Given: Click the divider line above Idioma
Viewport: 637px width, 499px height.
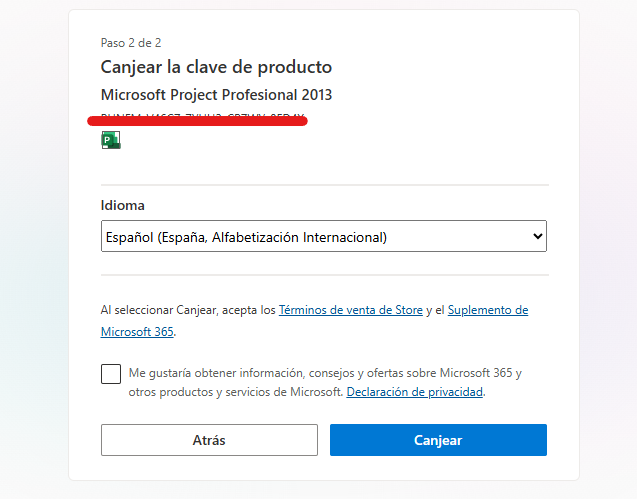Looking at the screenshot, I should 324,185.
